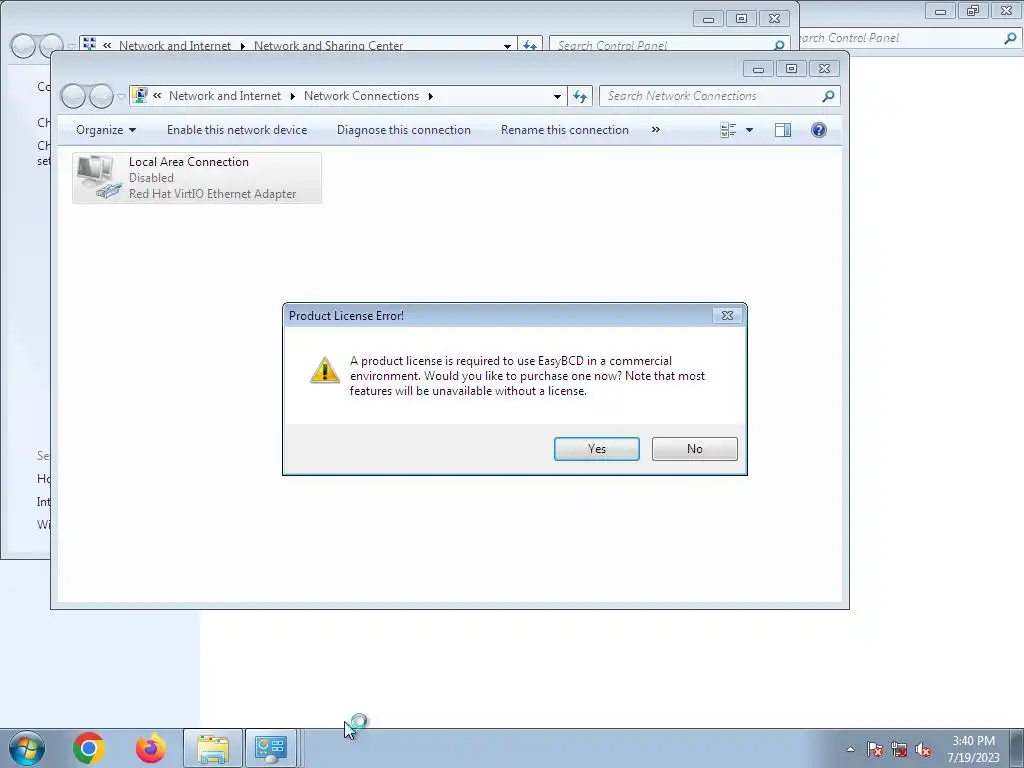The height and width of the screenshot is (768, 1024).
Task: Click the Change your view icon
Action: click(728, 130)
